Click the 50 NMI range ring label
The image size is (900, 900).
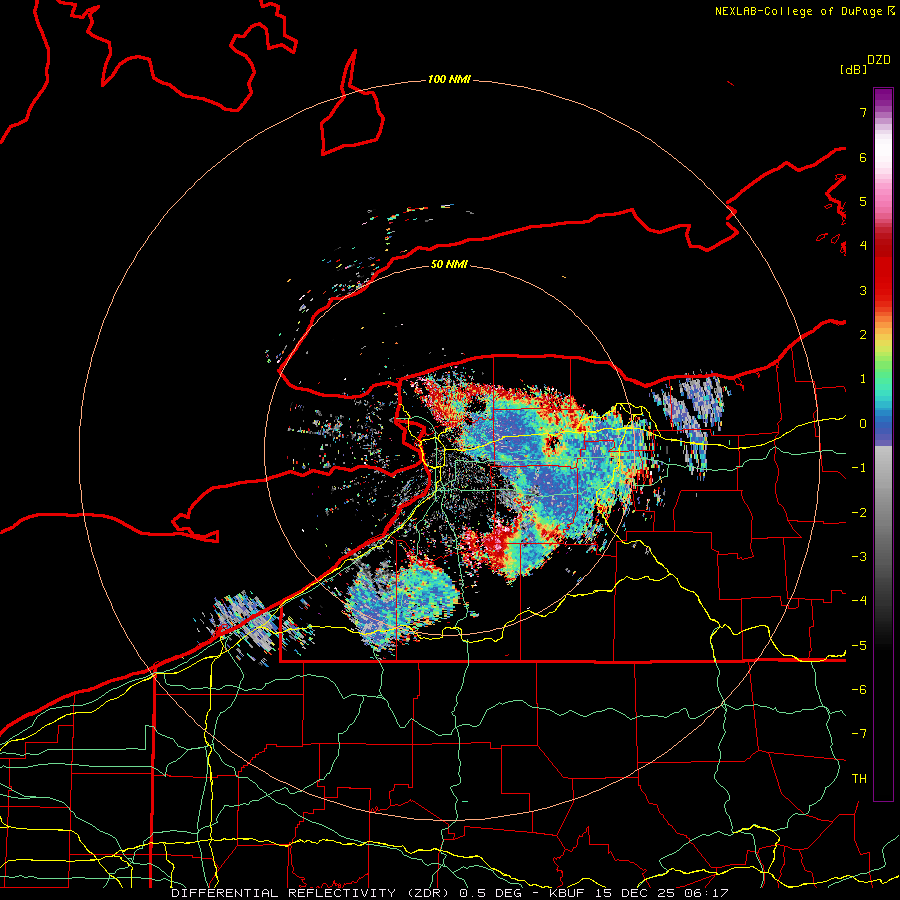click(449, 264)
